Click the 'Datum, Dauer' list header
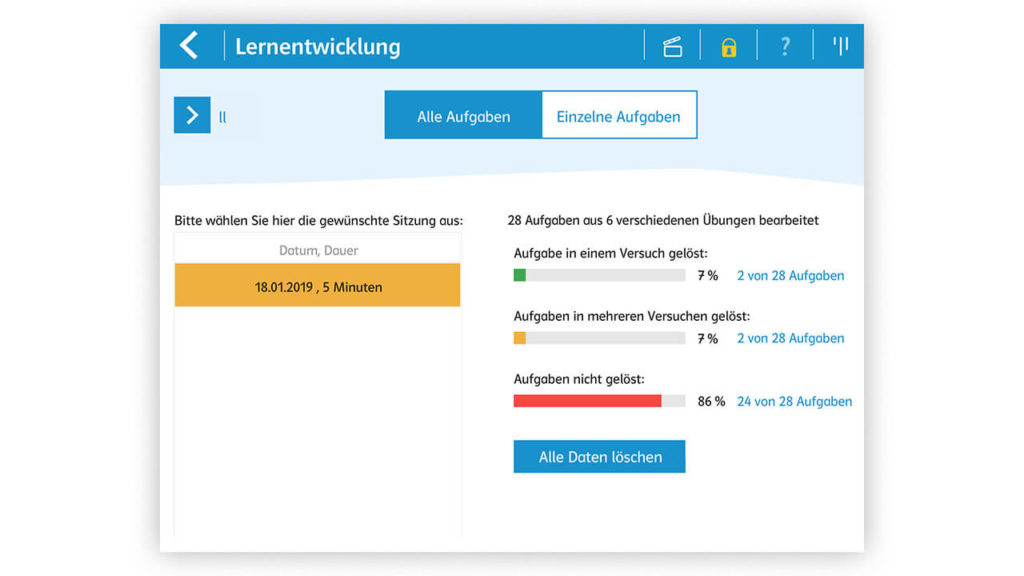 click(318, 250)
